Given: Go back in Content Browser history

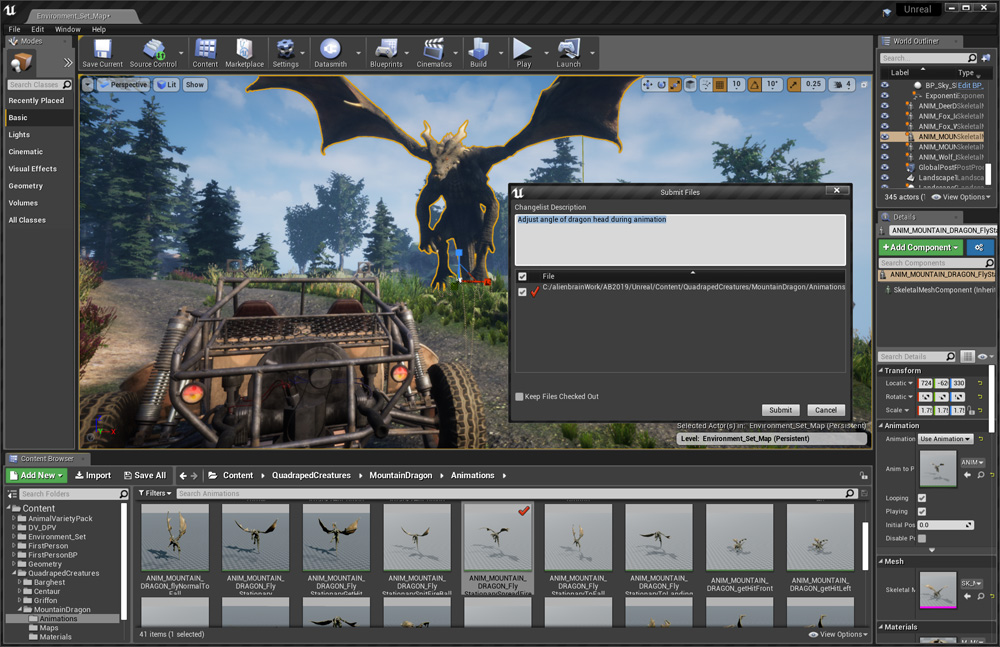Looking at the screenshot, I should pyautogui.click(x=183, y=475).
